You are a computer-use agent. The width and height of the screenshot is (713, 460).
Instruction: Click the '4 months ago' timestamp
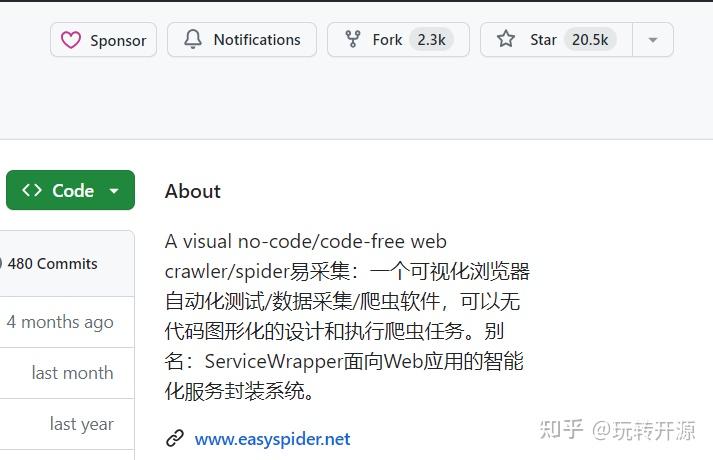coord(60,322)
